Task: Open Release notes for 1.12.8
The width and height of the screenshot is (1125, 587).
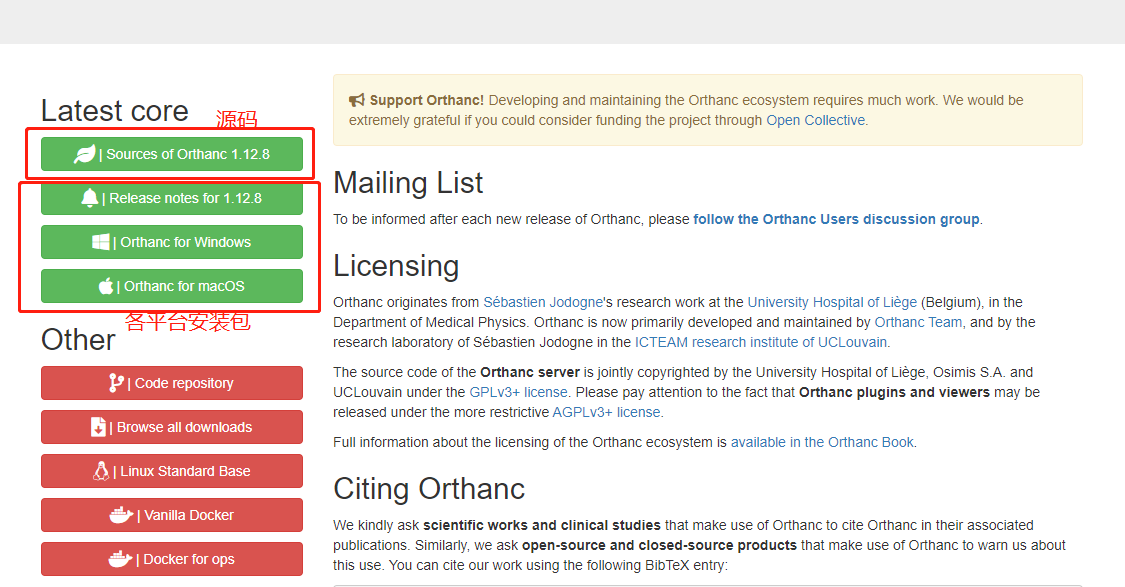Action: coord(171,198)
